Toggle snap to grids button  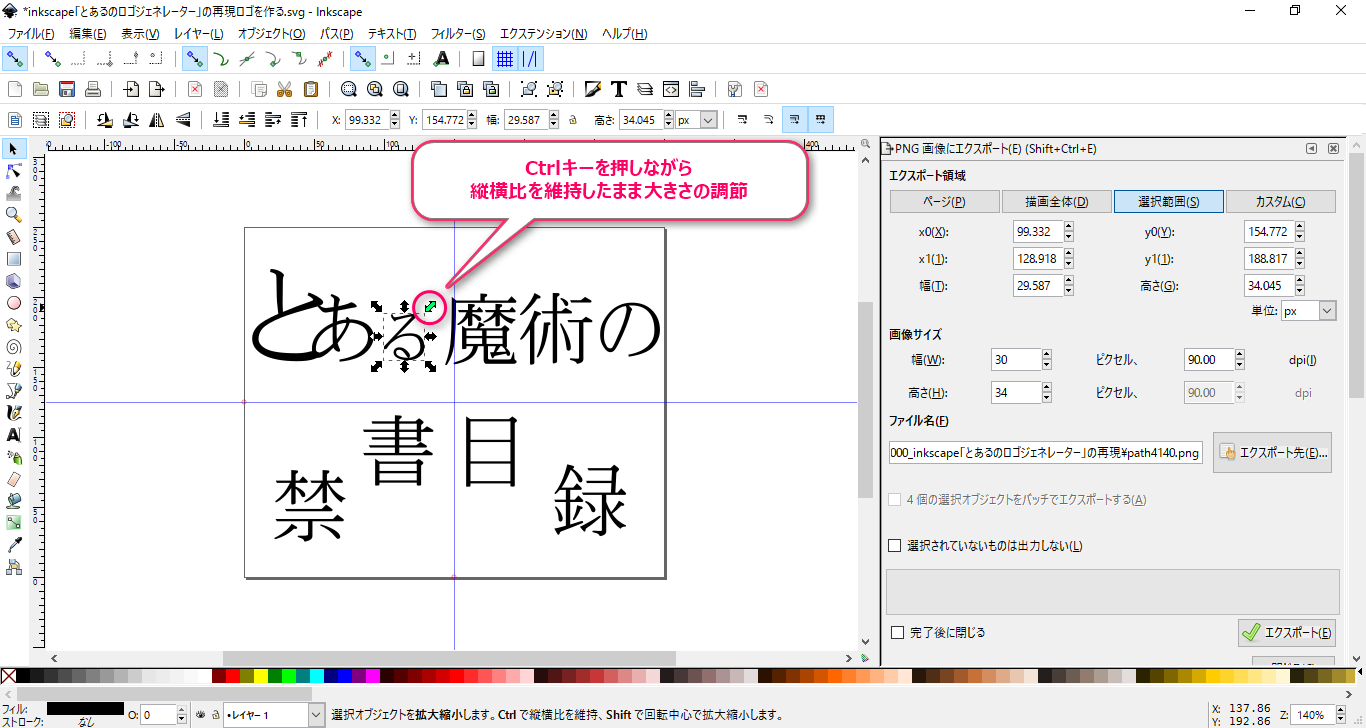pyautogui.click(x=505, y=58)
